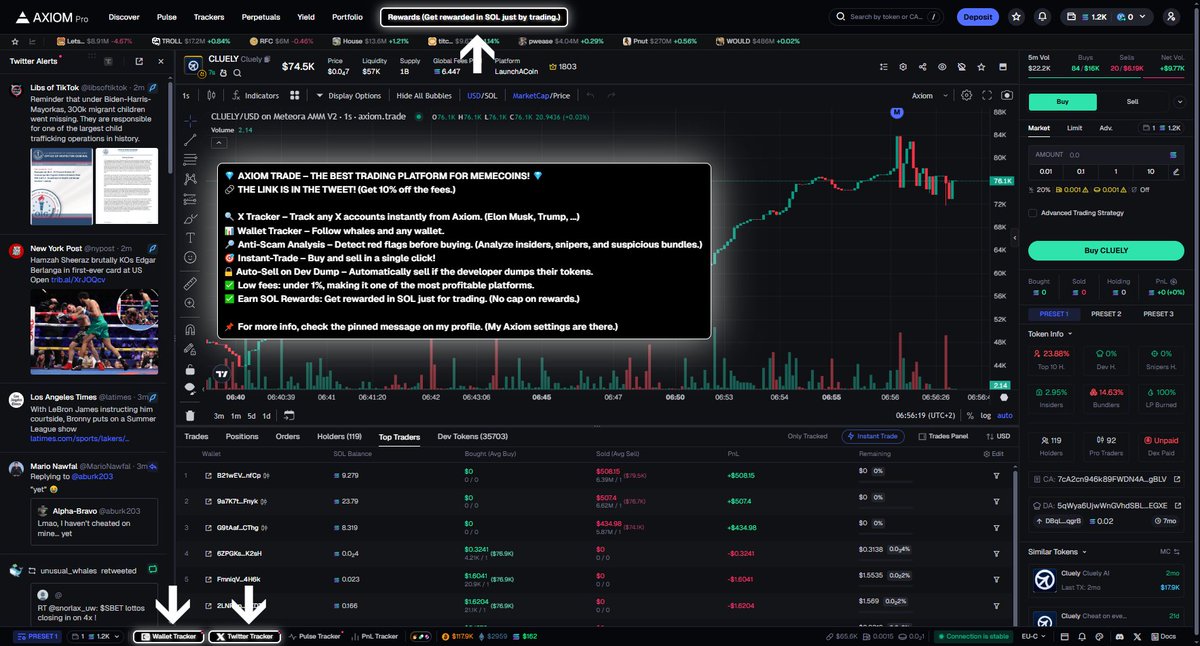The width and height of the screenshot is (1200, 646).
Task: Select the ruler measure tool
Action: tap(190, 284)
